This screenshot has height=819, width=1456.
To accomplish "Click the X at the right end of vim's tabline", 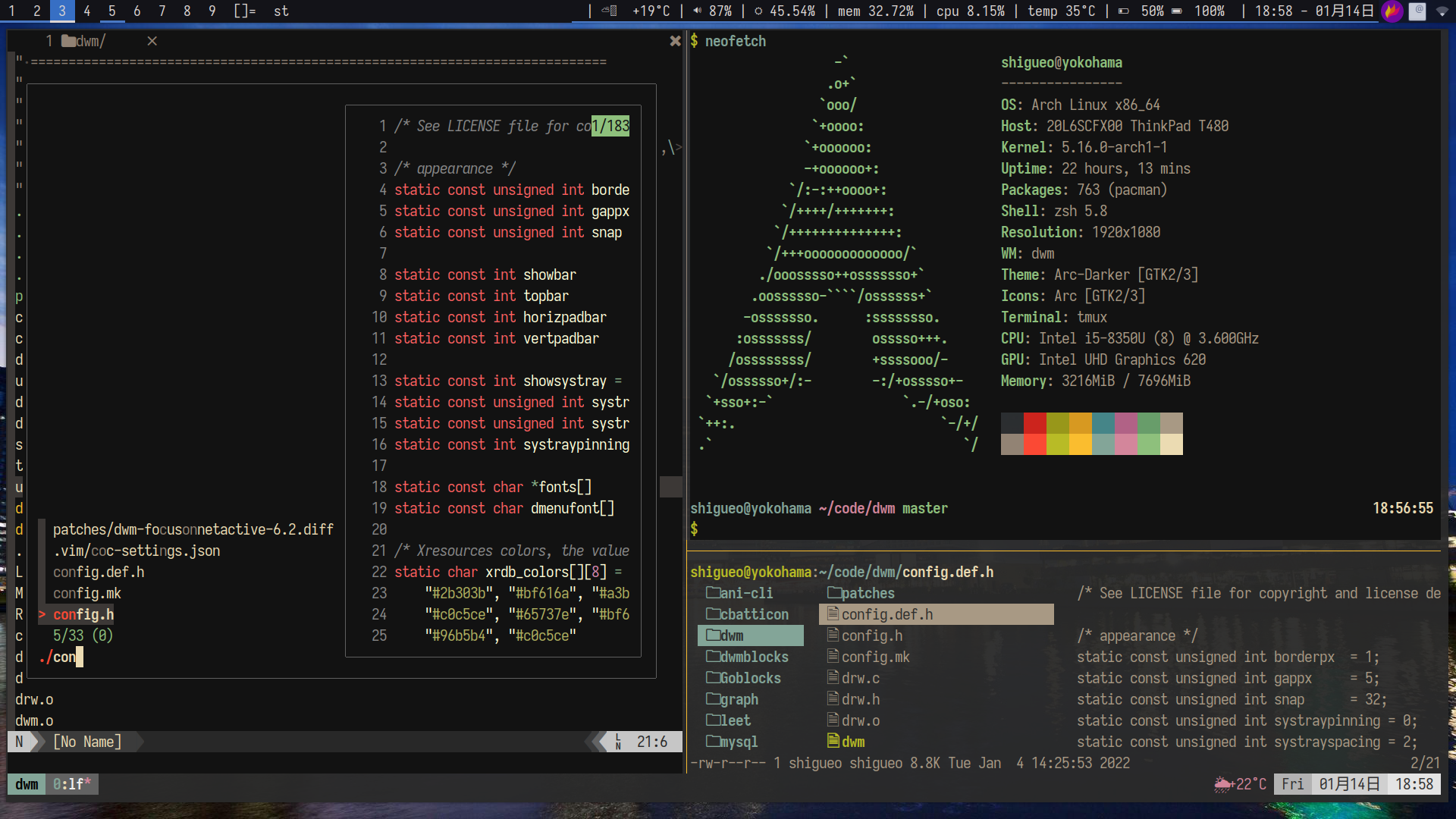I will click(x=675, y=41).
